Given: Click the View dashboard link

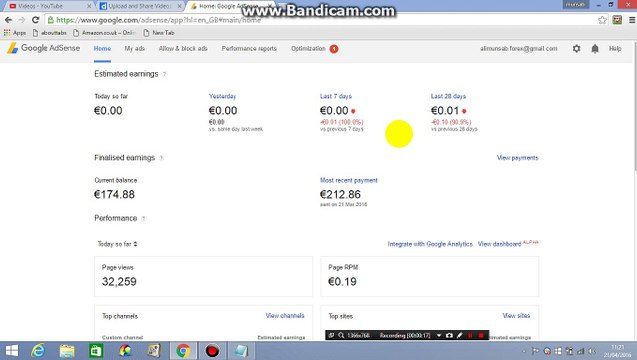Looking at the screenshot, I should pyautogui.click(x=499, y=244).
